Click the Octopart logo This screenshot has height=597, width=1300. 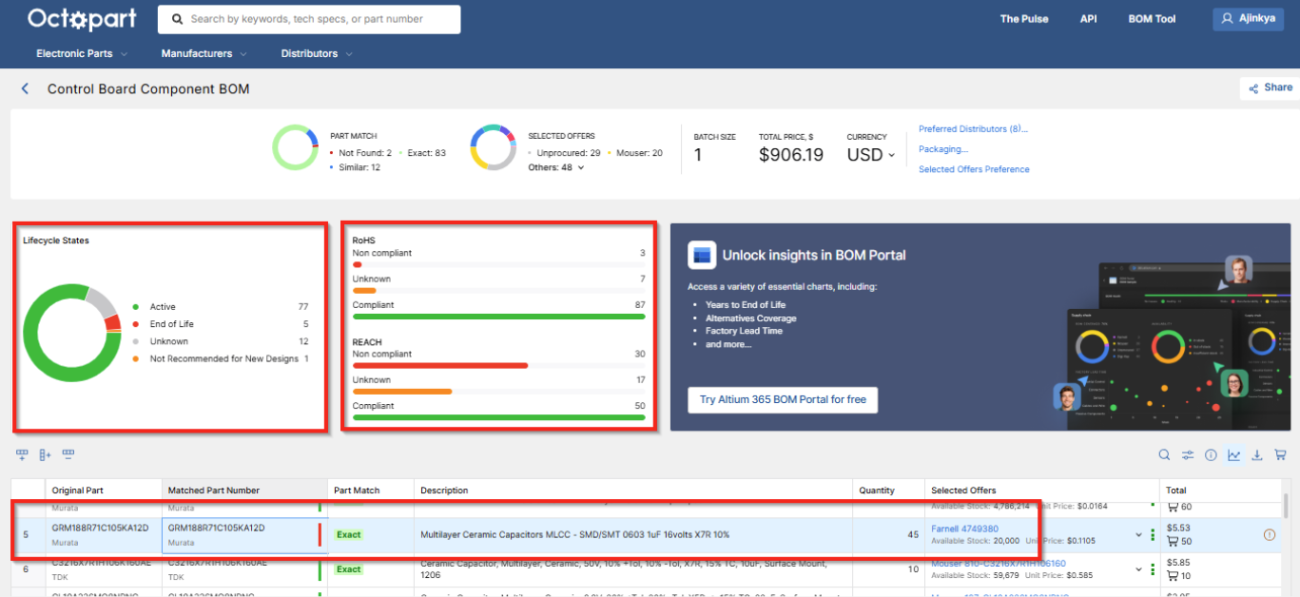click(x=81, y=18)
